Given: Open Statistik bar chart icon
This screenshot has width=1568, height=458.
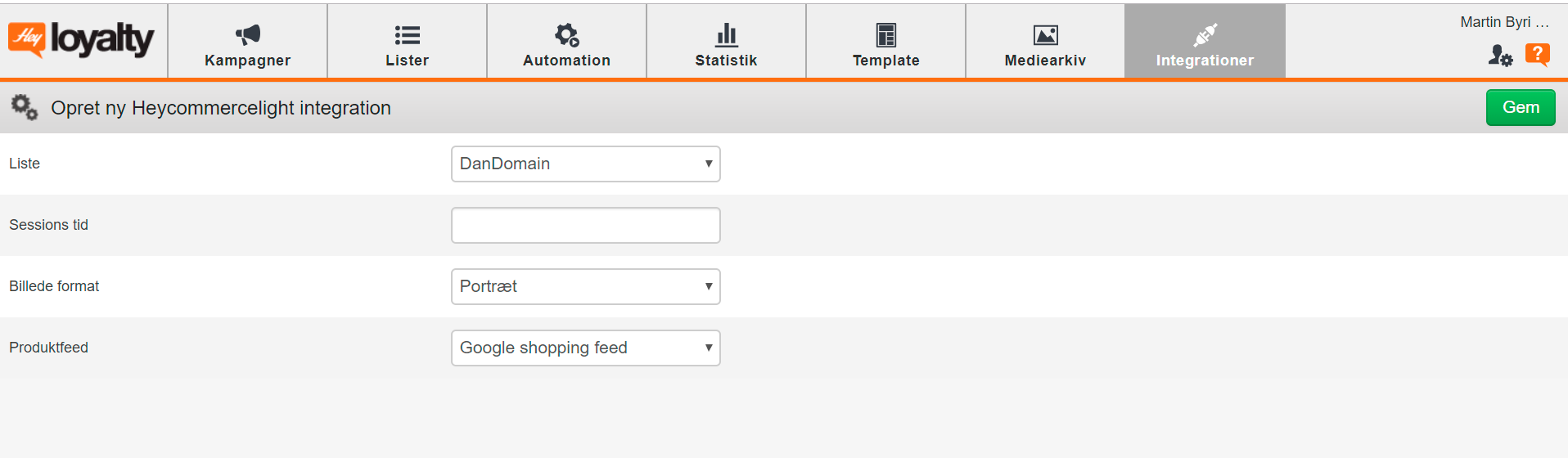Looking at the screenshot, I should pyautogui.click(x=726, y=34).
